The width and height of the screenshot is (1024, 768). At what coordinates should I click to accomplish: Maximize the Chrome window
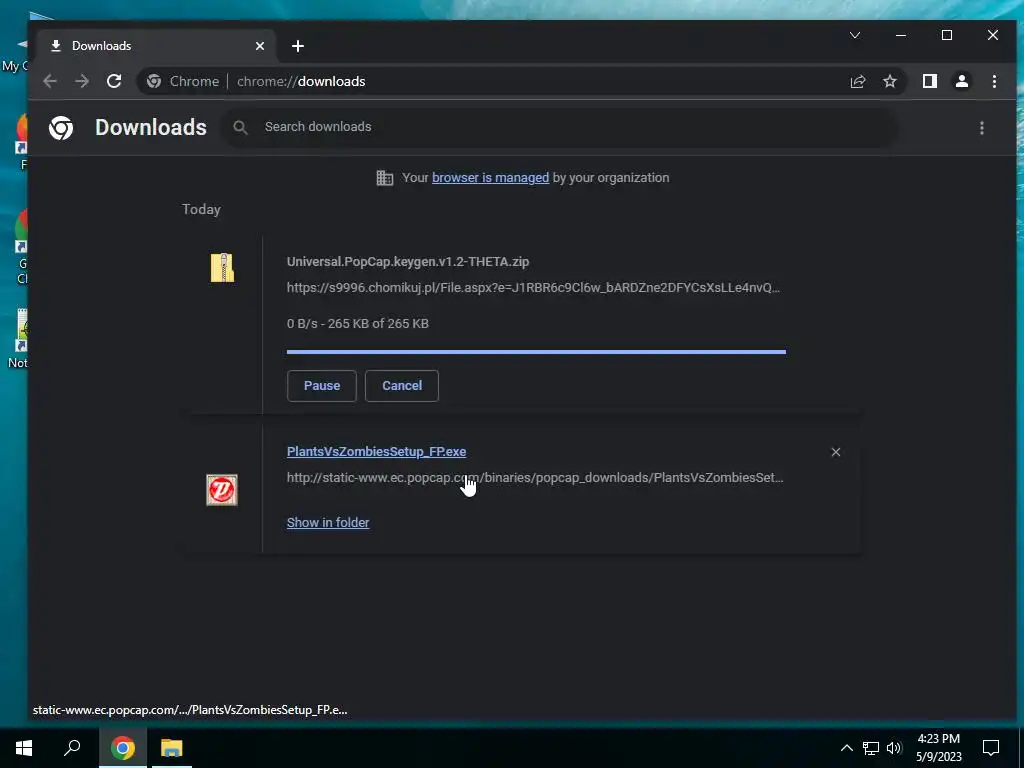(x=947, y=35)
